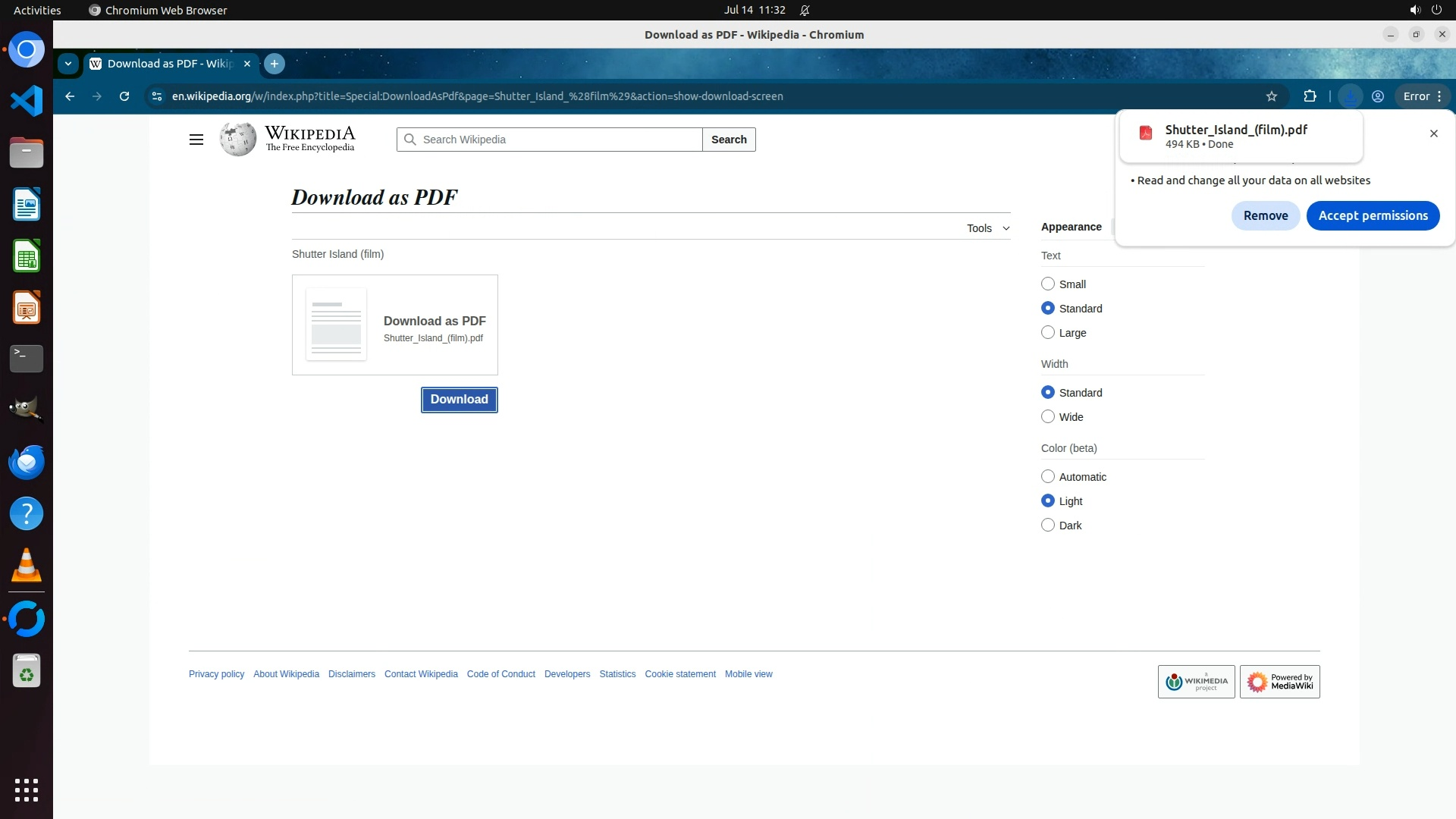Click the blue Download button
The image size is (1456, 819).
459,400
